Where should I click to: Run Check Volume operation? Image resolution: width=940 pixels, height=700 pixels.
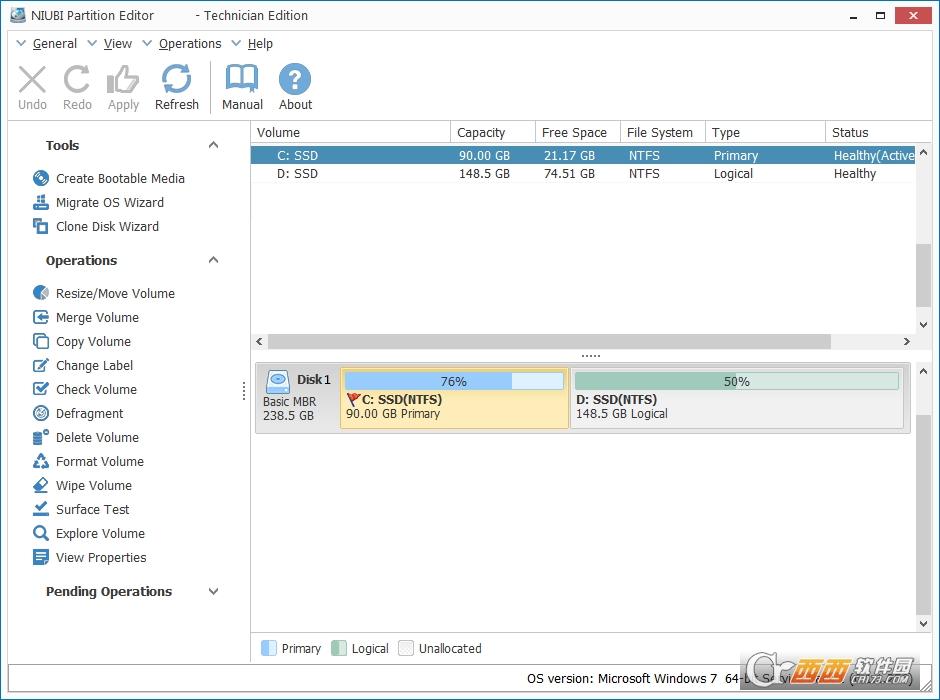tap(85, 390)
